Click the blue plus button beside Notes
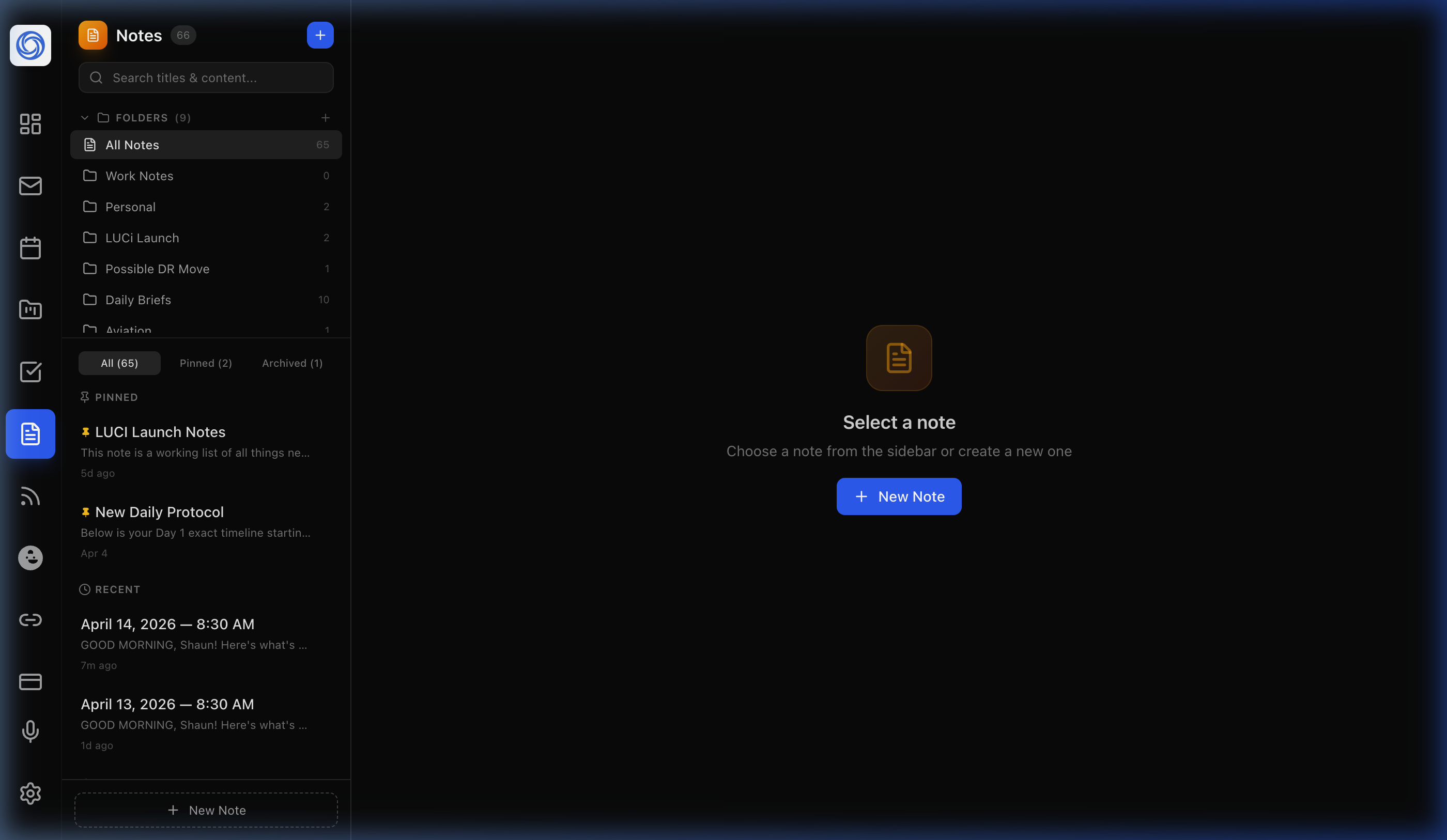 coord(320,36)
